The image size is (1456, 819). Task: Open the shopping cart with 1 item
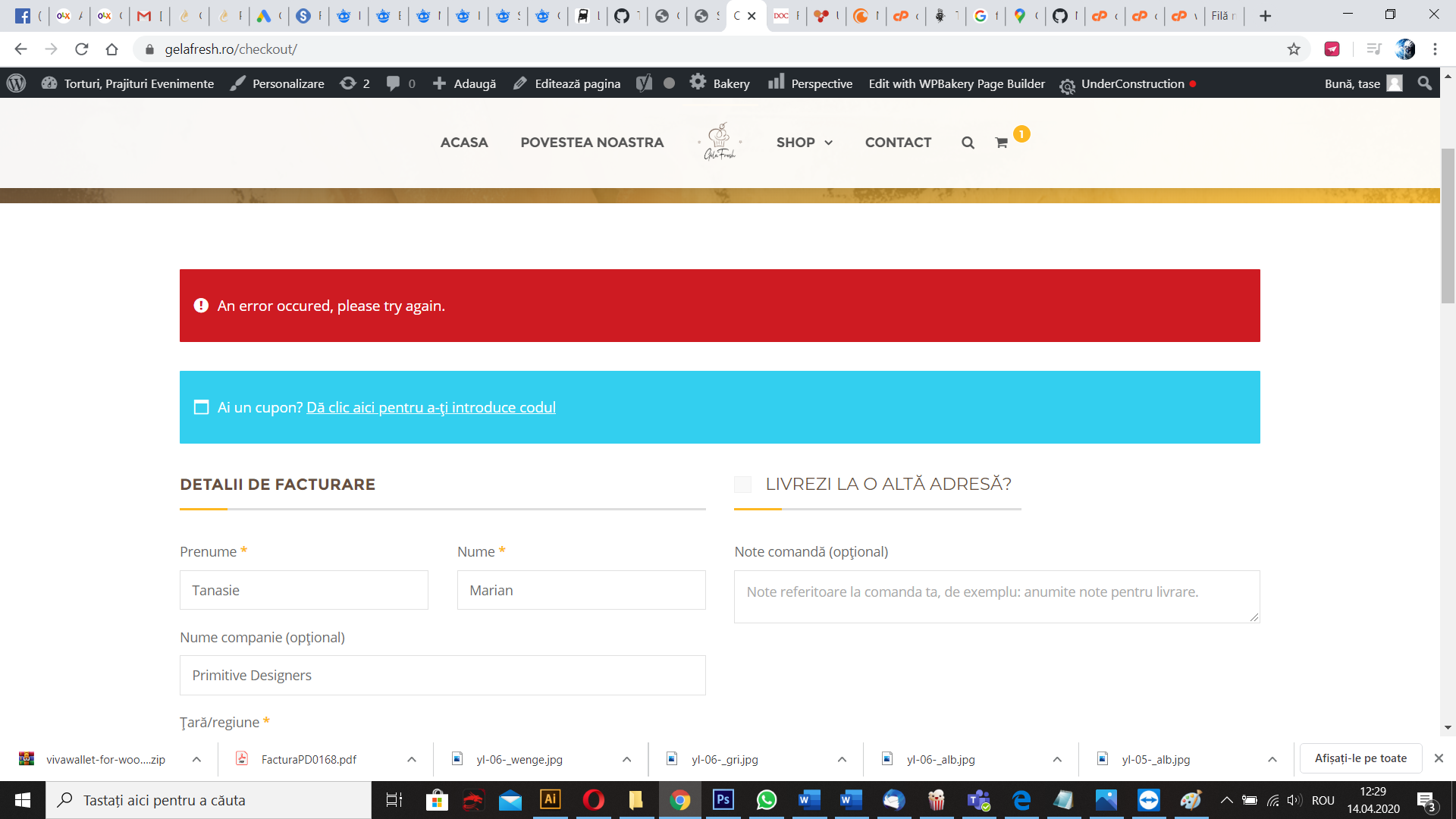click(x=1003, y=143)
